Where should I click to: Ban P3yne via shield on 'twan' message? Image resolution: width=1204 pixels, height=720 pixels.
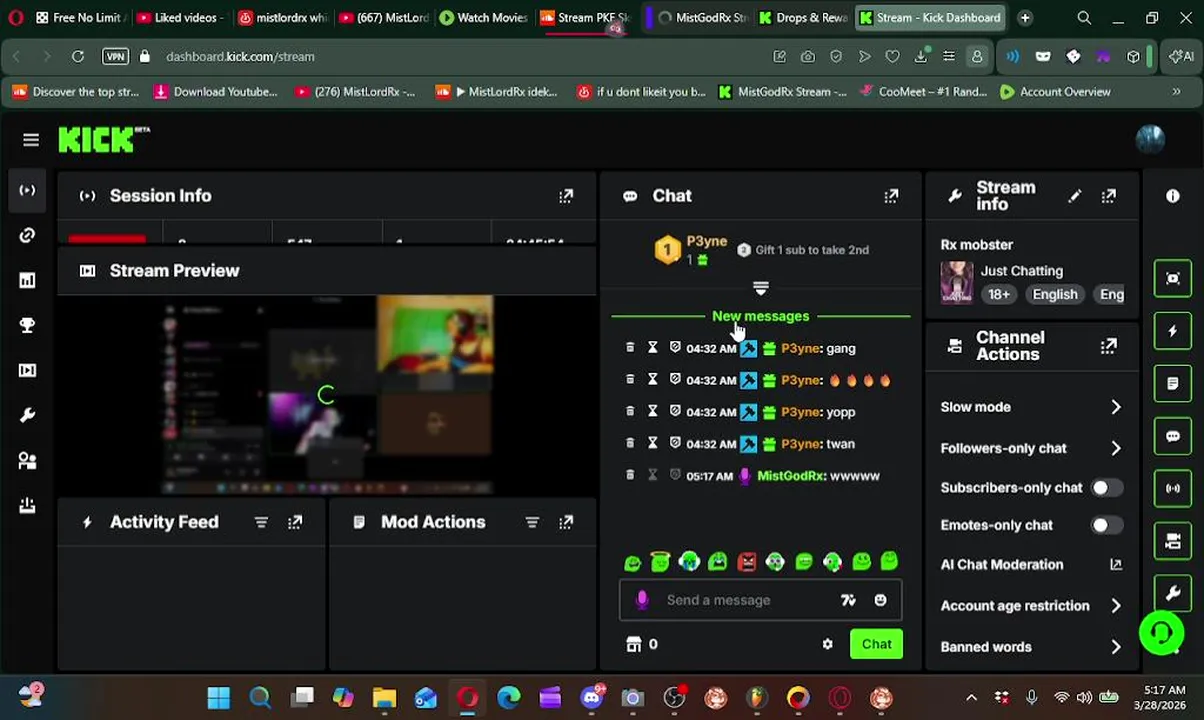[x=675, y=443]
